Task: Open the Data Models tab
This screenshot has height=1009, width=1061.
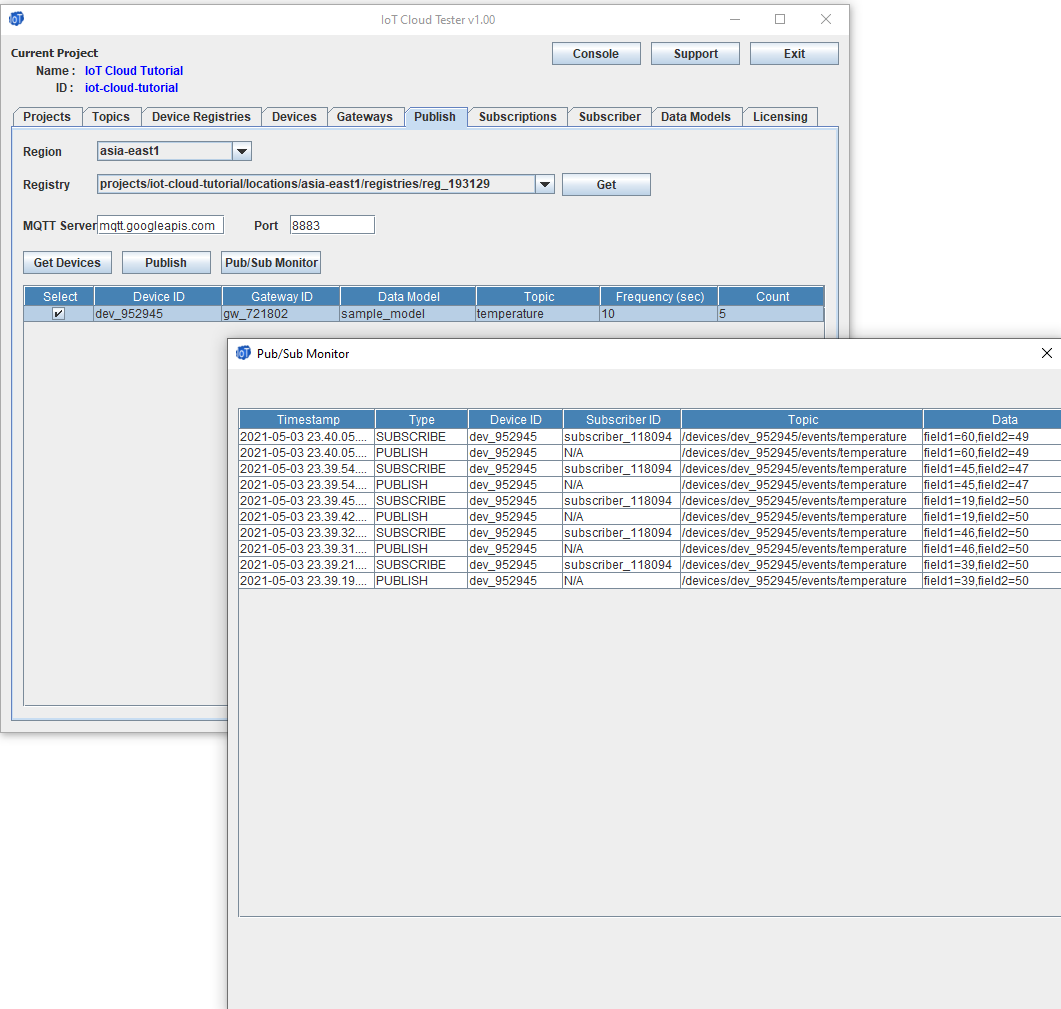Action: coord(696,116)
